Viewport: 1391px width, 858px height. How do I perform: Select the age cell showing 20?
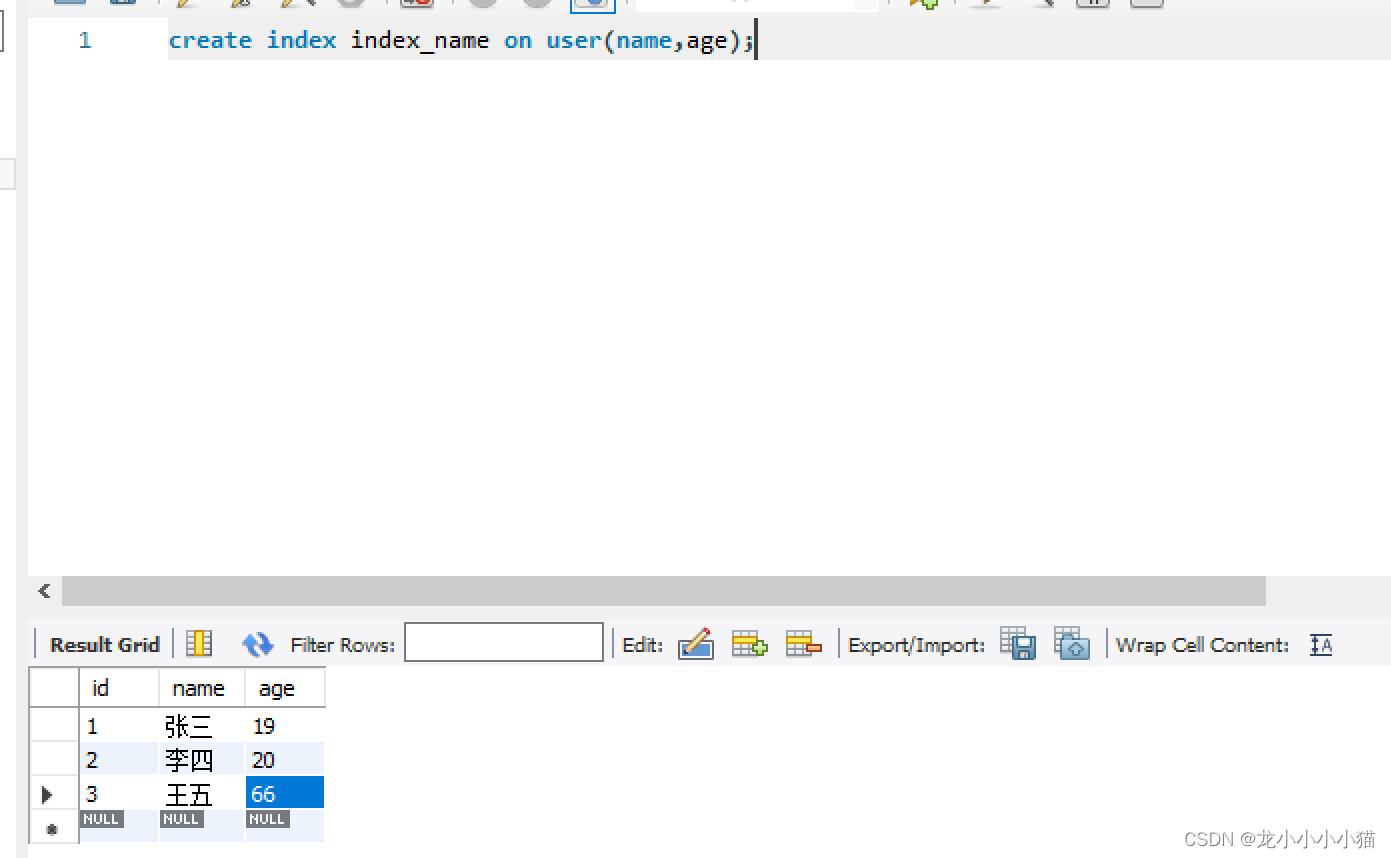coord(285,760)
